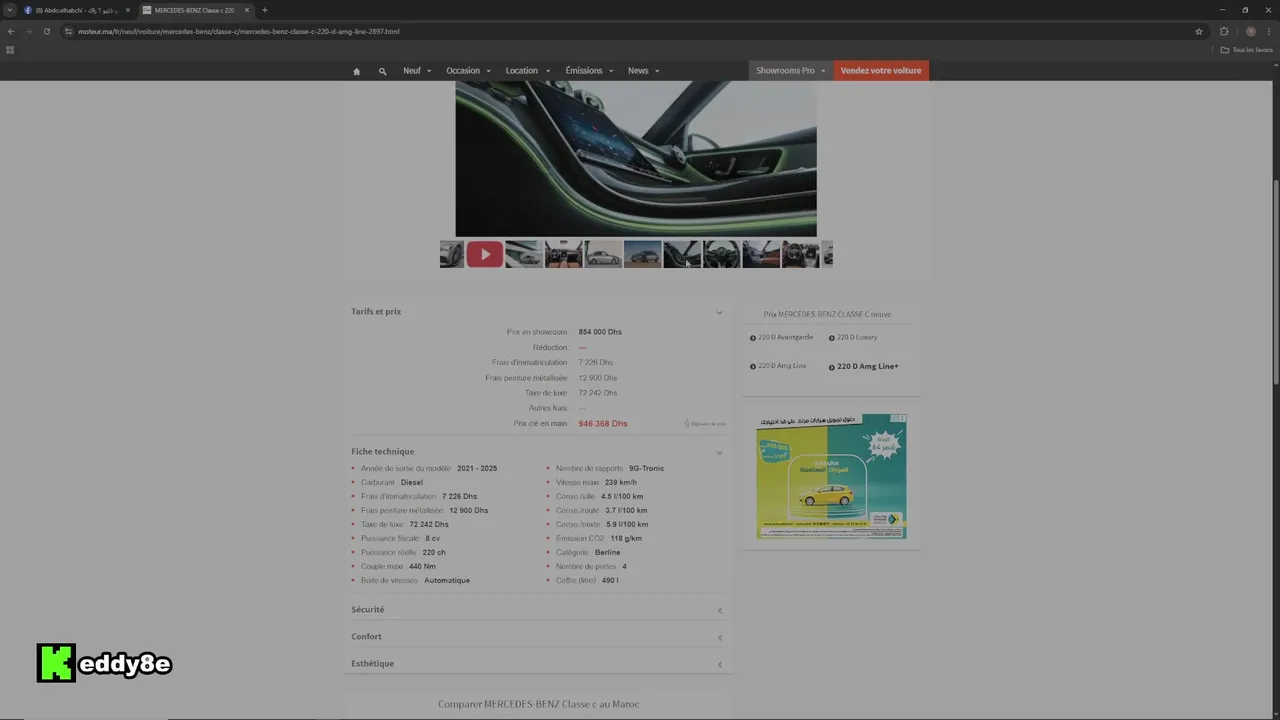Screen dimensions: 1280x720
Task: Open the dark car on road thumbnail
Action: pos(642,254)
